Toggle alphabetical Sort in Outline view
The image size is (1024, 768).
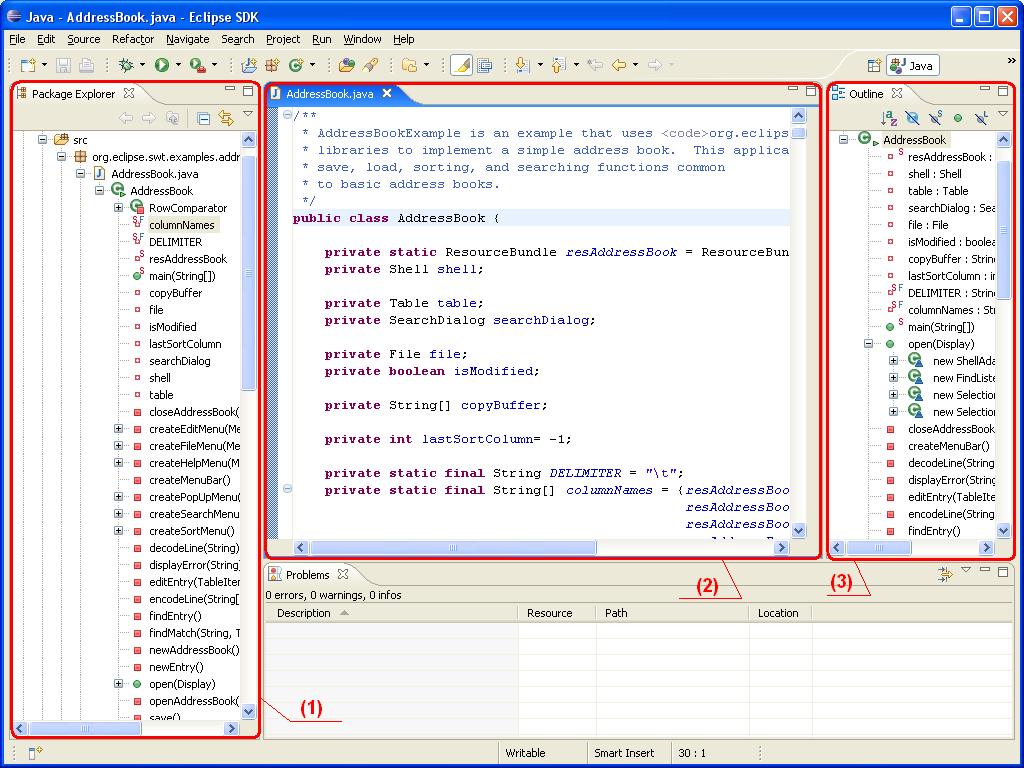889,118
